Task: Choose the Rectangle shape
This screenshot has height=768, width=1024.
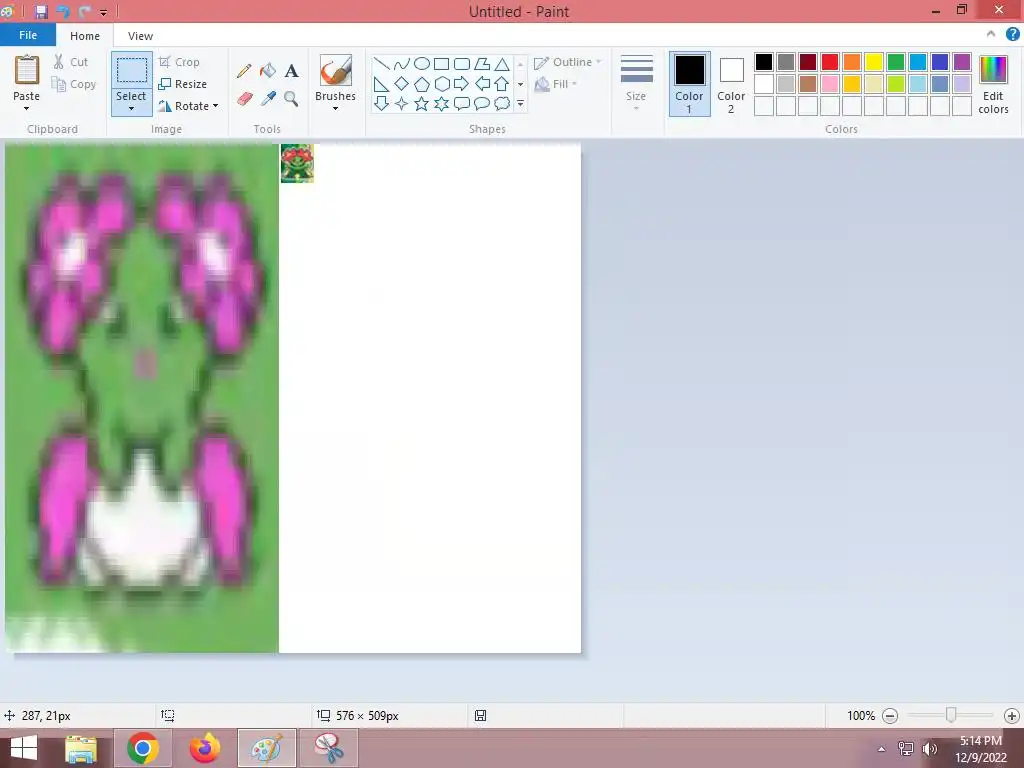Action: (x=441, y=64)
